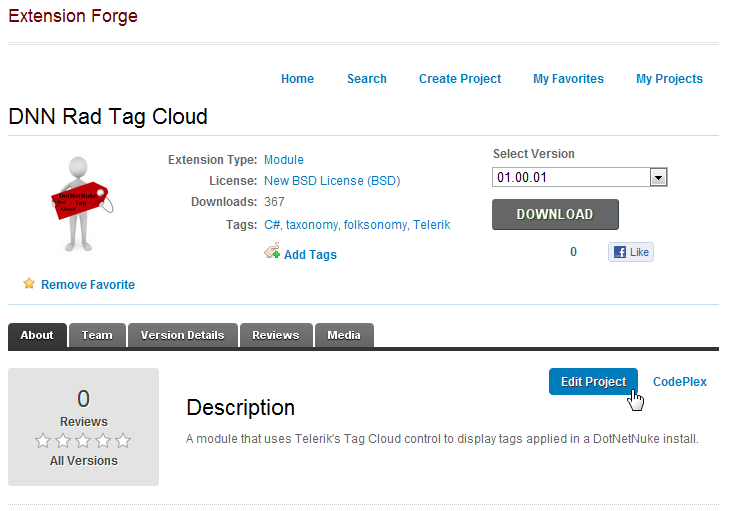This screenshot has height=516, width=735.
Task: Click the All Versions label
Action: tap(84, 461)
